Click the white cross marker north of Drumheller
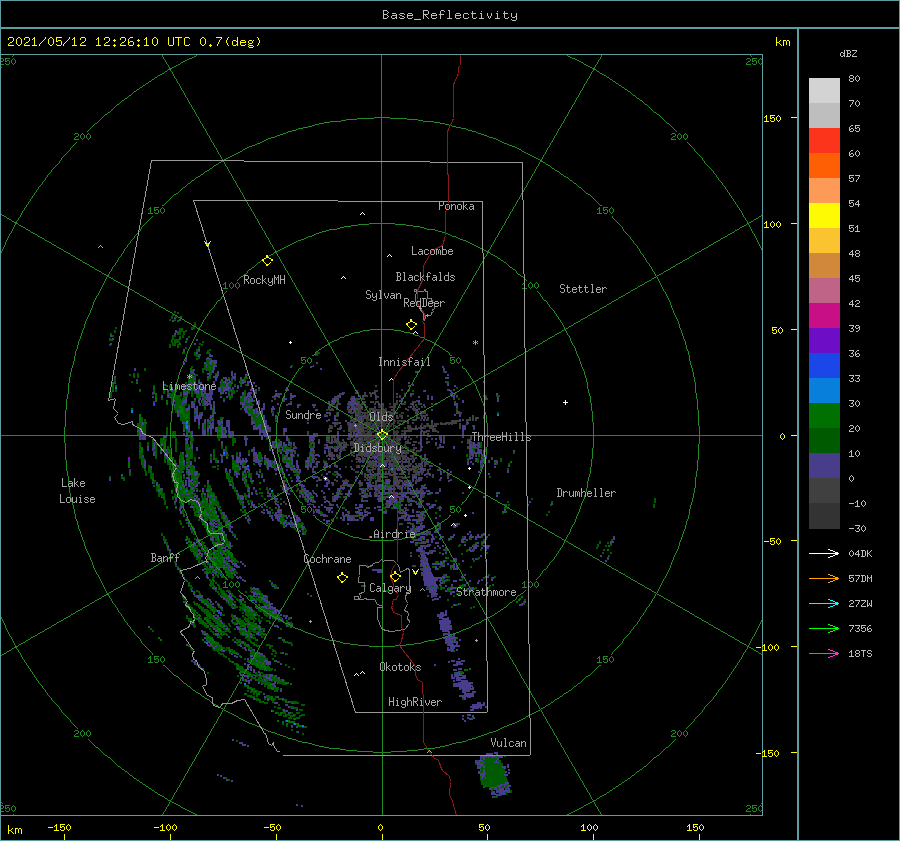The width and height of the screenshot is (900, 841). tap(565, 402)
